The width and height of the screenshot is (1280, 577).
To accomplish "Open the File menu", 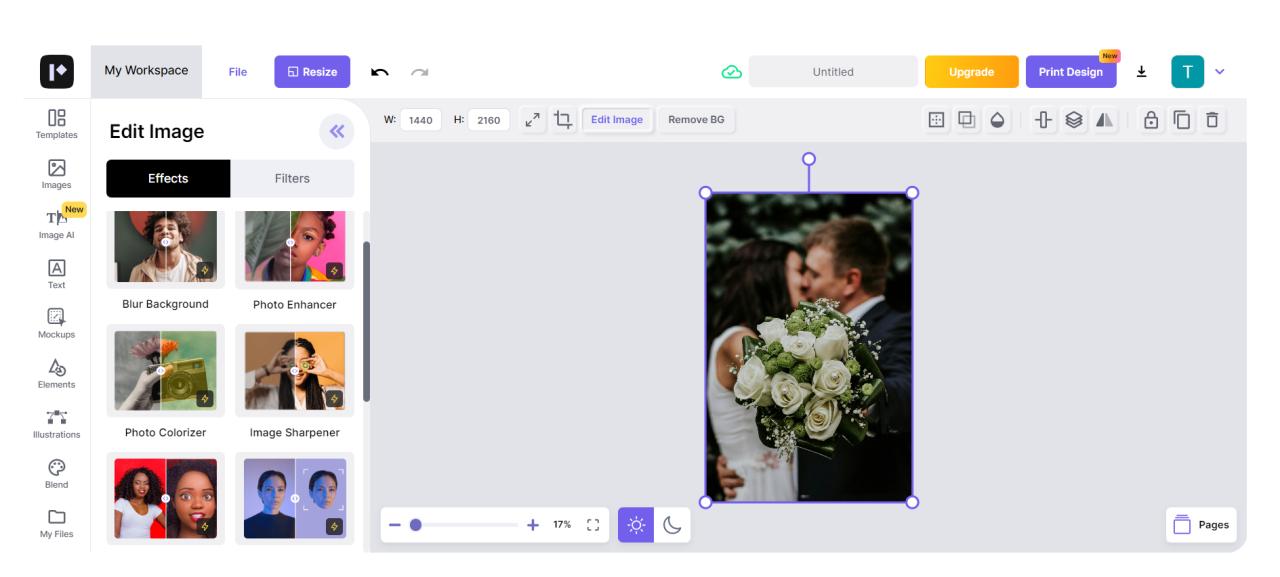I will [x=238, y=72].
